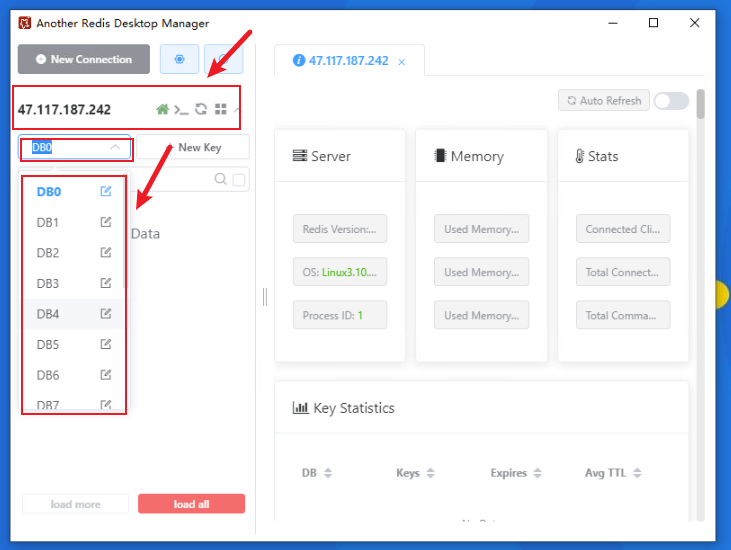Screen dimensions: 731x550
Task: Refresh the connection with circular arrows icon
Action: pos(201,109)
